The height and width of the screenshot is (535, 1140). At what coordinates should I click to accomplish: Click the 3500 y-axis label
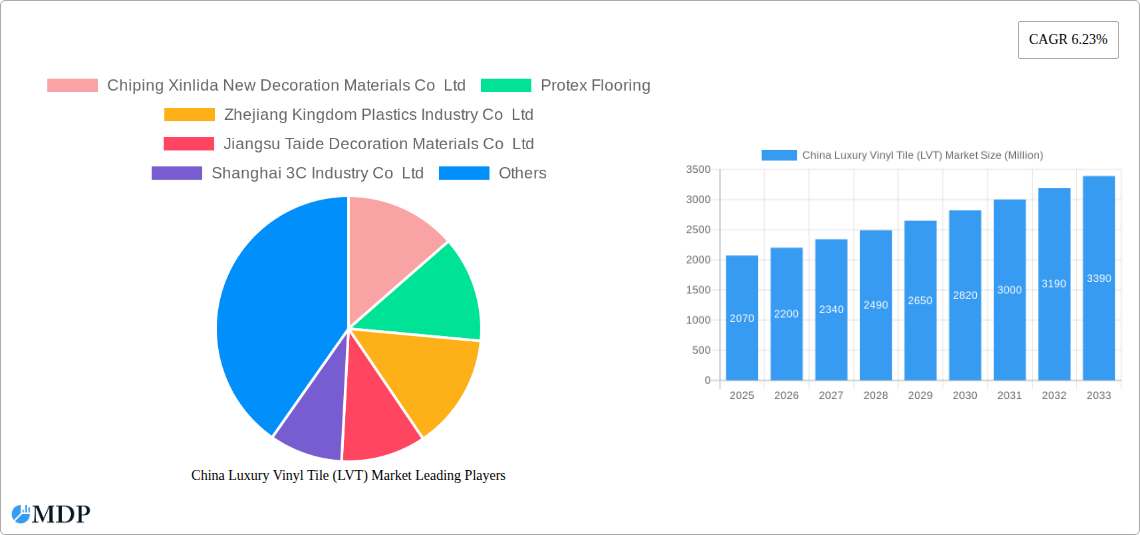tap(698, 169)
